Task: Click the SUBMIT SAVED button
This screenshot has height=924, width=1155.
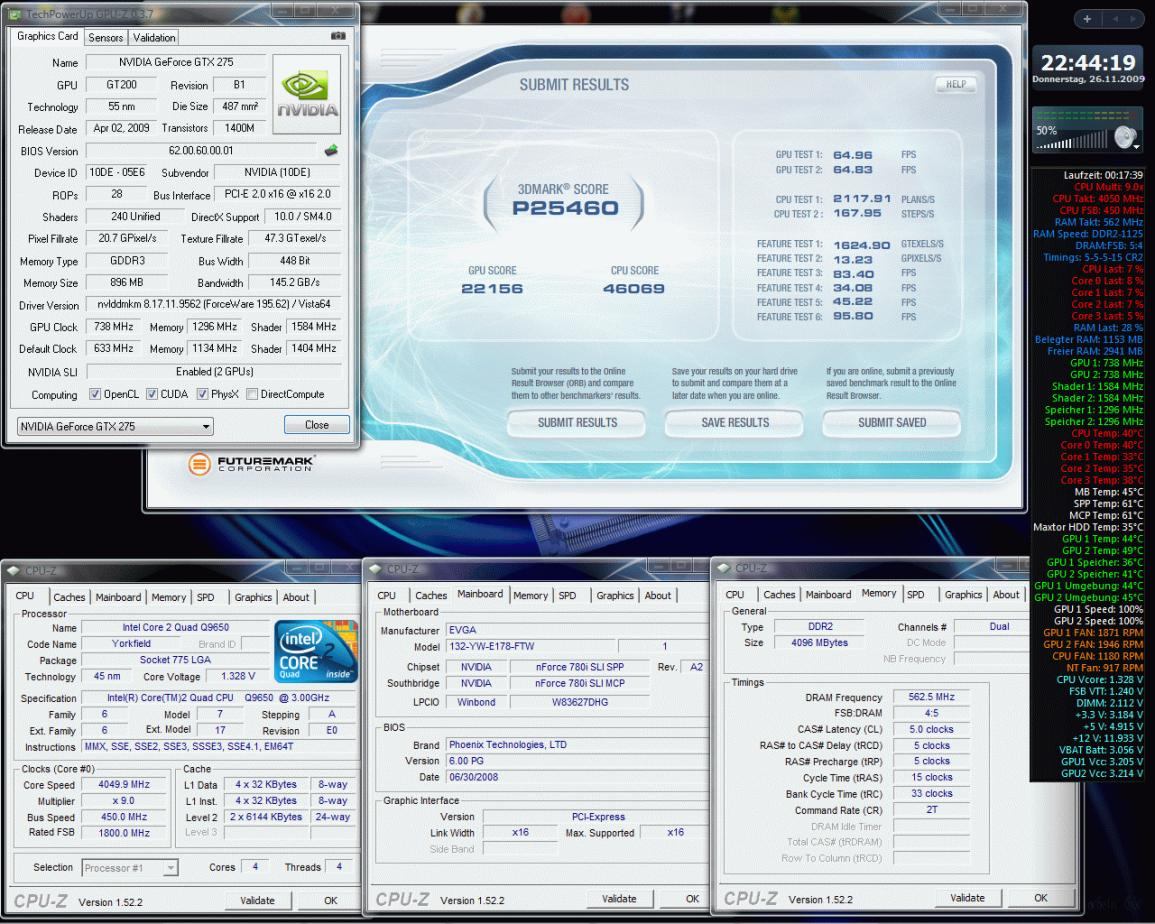Action: tap(891, 423)
